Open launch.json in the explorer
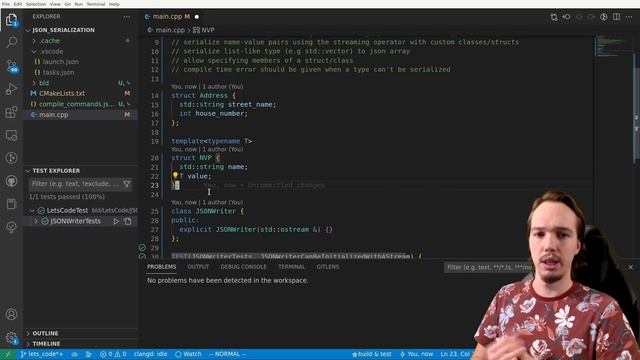This screenshot has width=640, height=360. tap(80, 62)
